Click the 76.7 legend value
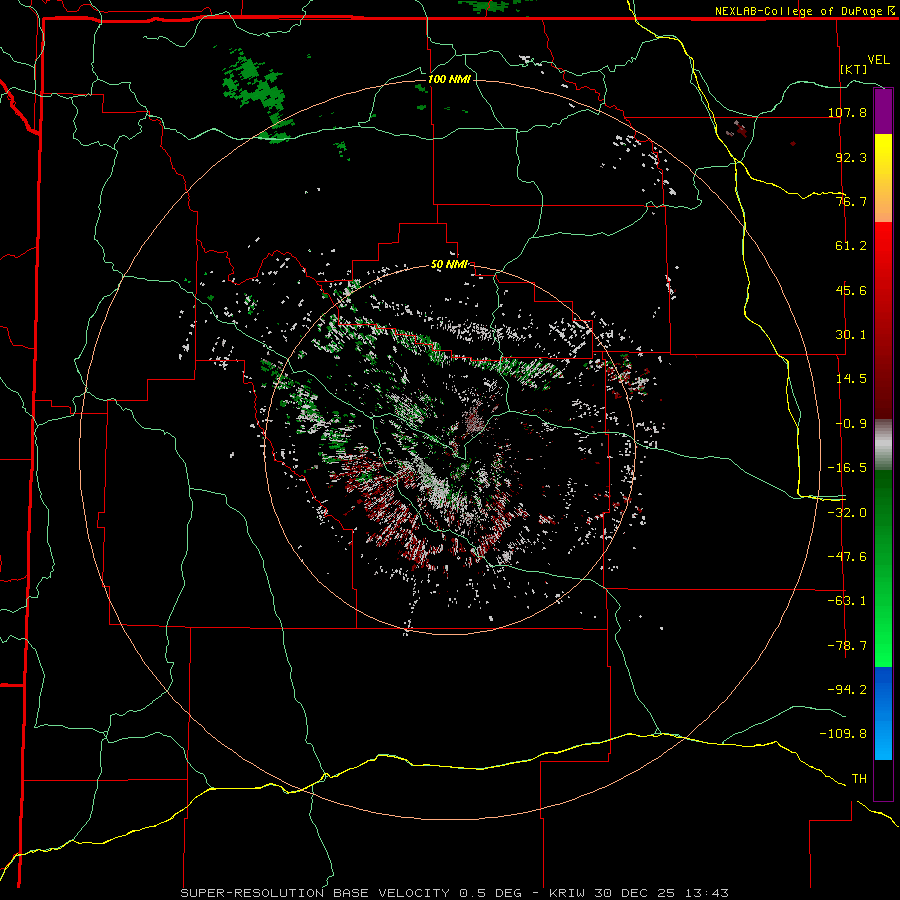The height and width of the screenshot is (900, 900). (851, 201)
